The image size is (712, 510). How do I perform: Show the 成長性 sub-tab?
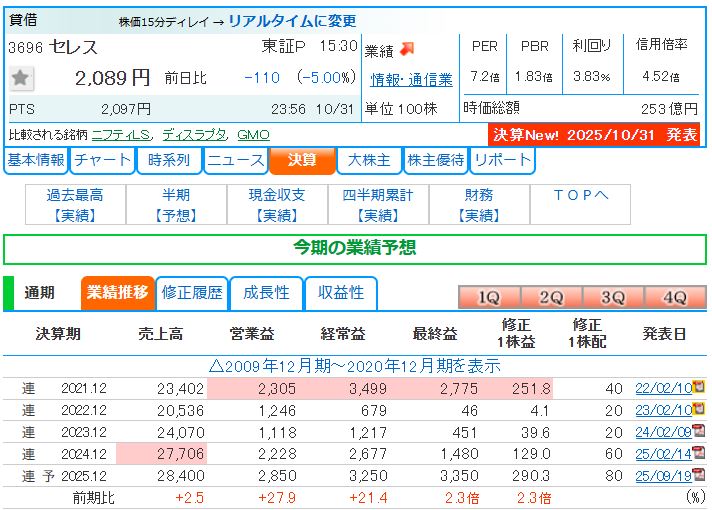pyautogui.click(x=266, y=293)
